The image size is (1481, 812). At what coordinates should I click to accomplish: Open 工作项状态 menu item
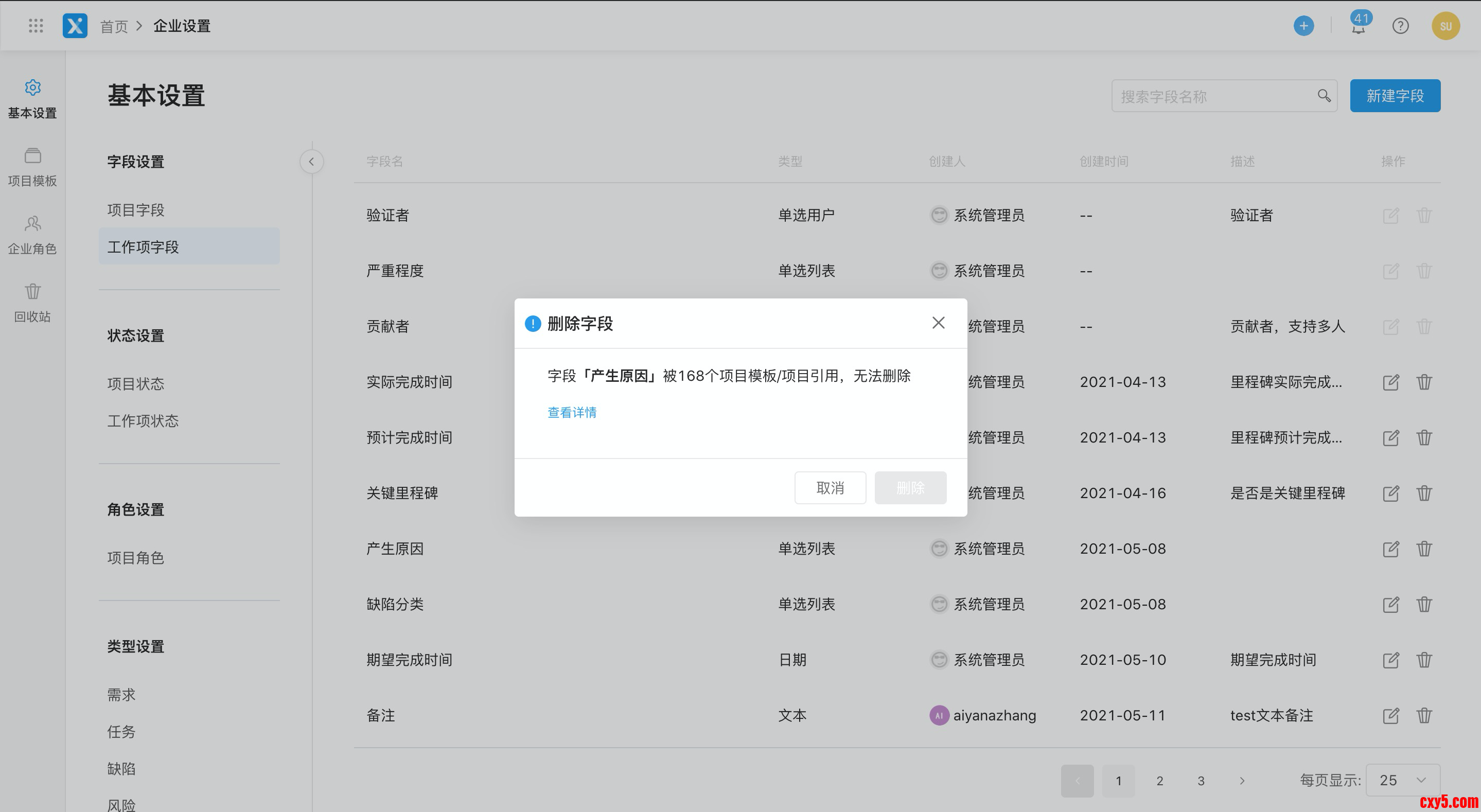[x=143, y=420]
